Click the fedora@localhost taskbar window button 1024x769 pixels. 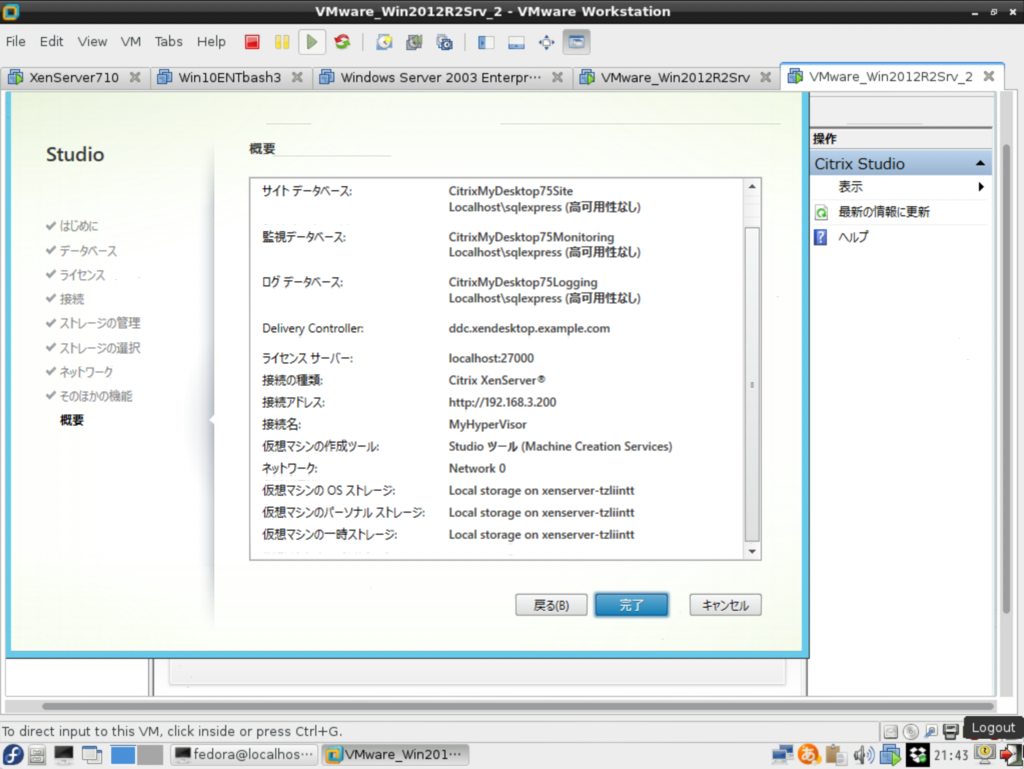point(245,755)
